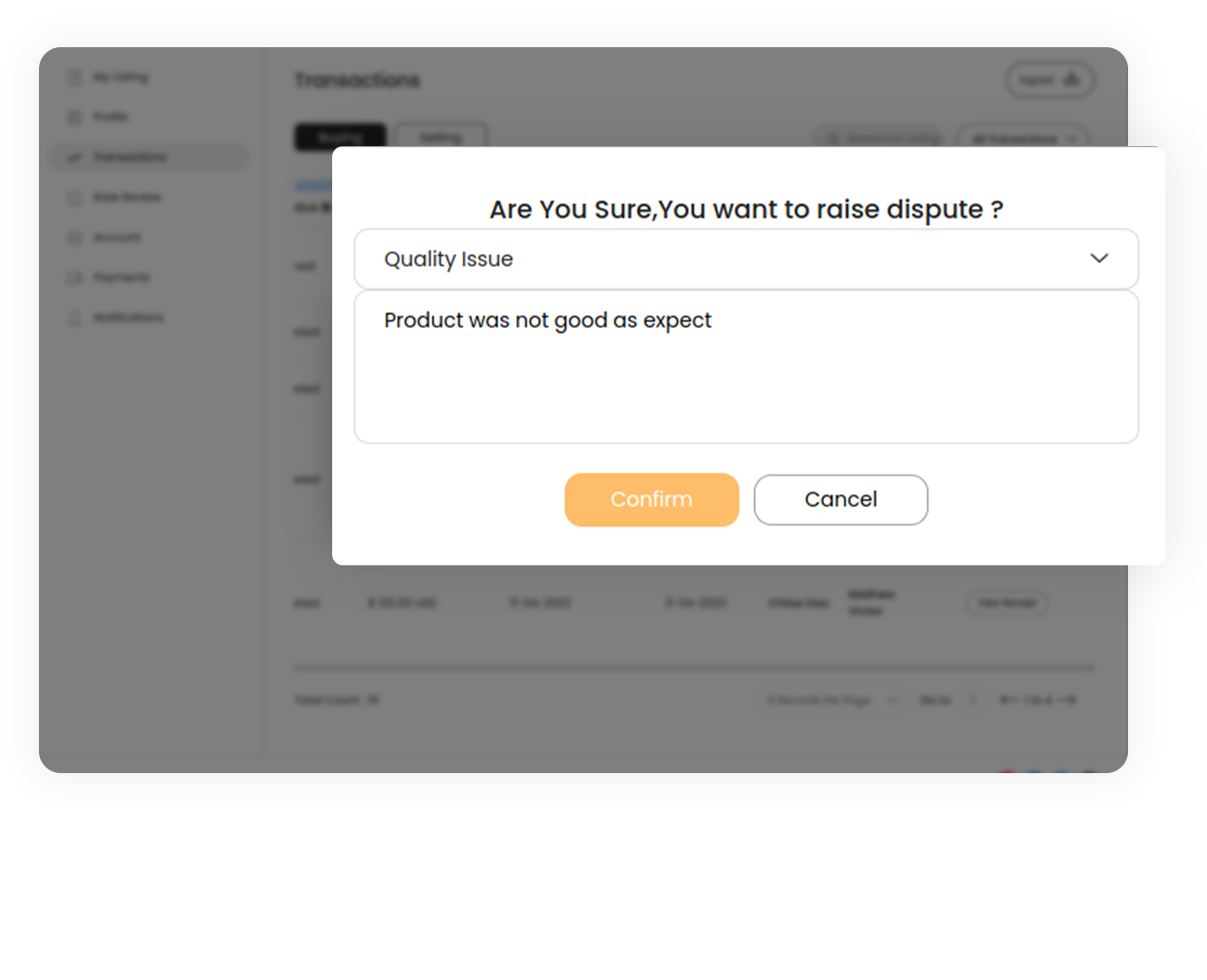Select the Profile icon in sidebar
This screenshot has height=980, width=1207.
click(75, 116)
